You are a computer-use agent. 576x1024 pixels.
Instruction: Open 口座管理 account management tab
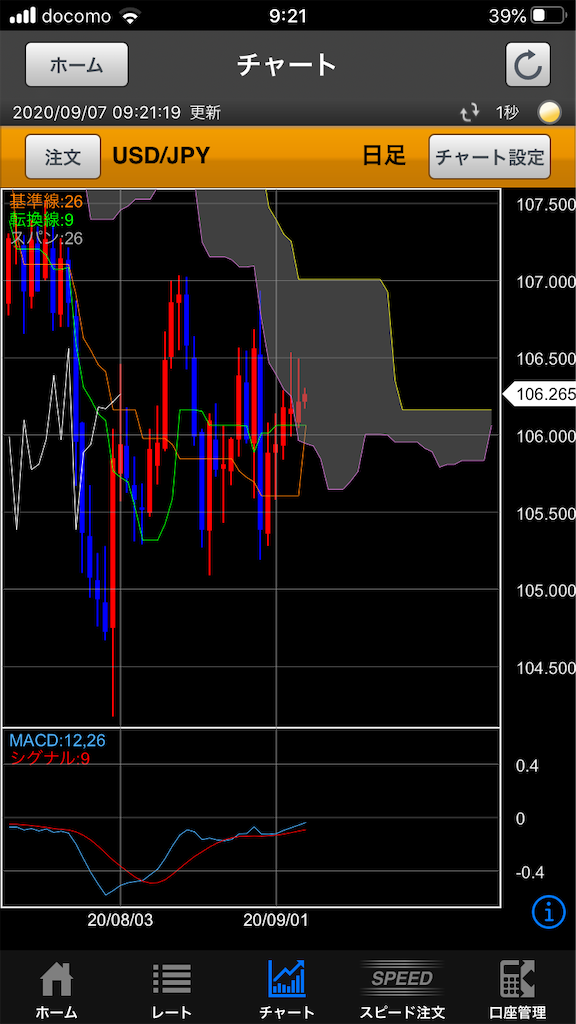[518, 990]
